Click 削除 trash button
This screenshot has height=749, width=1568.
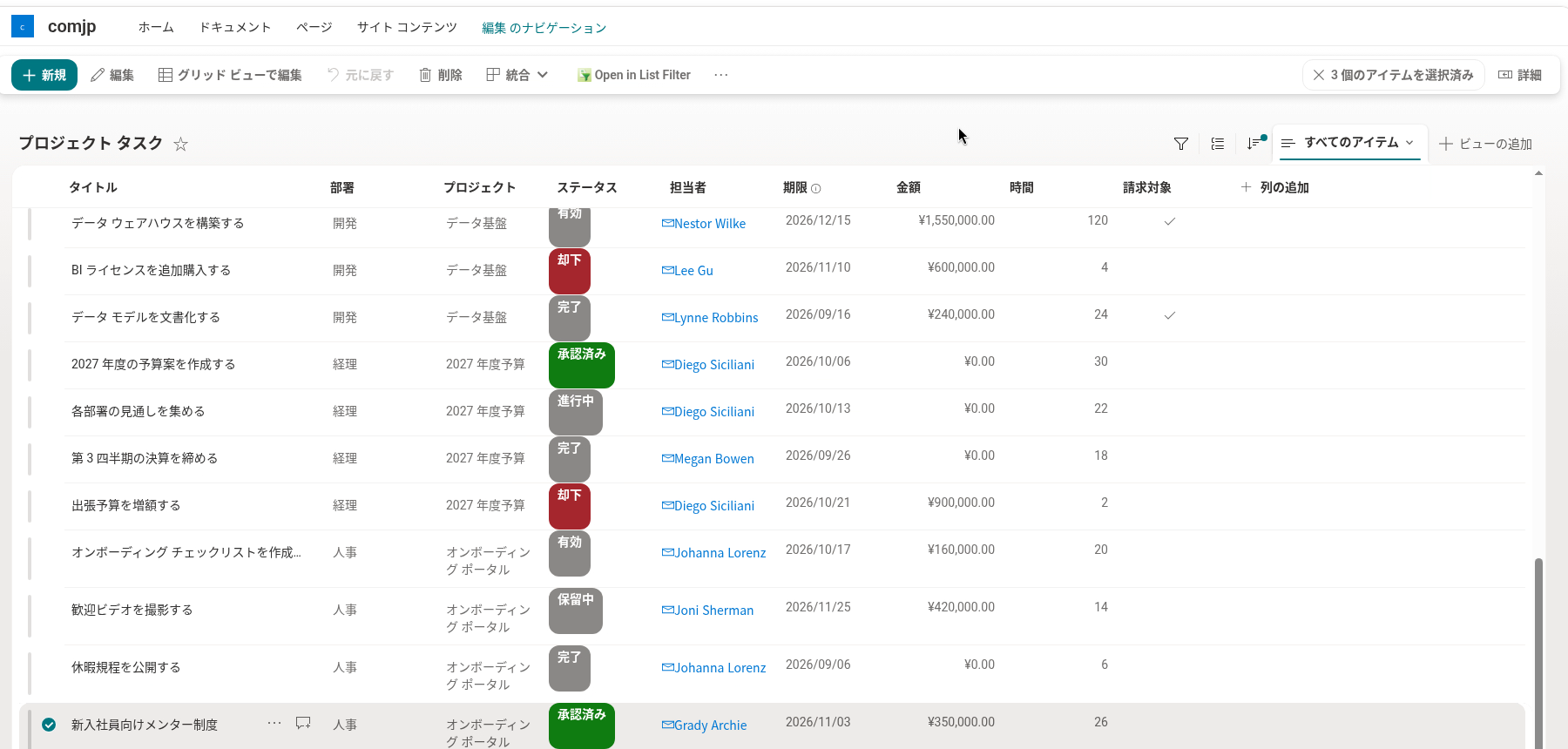[441, 75]
